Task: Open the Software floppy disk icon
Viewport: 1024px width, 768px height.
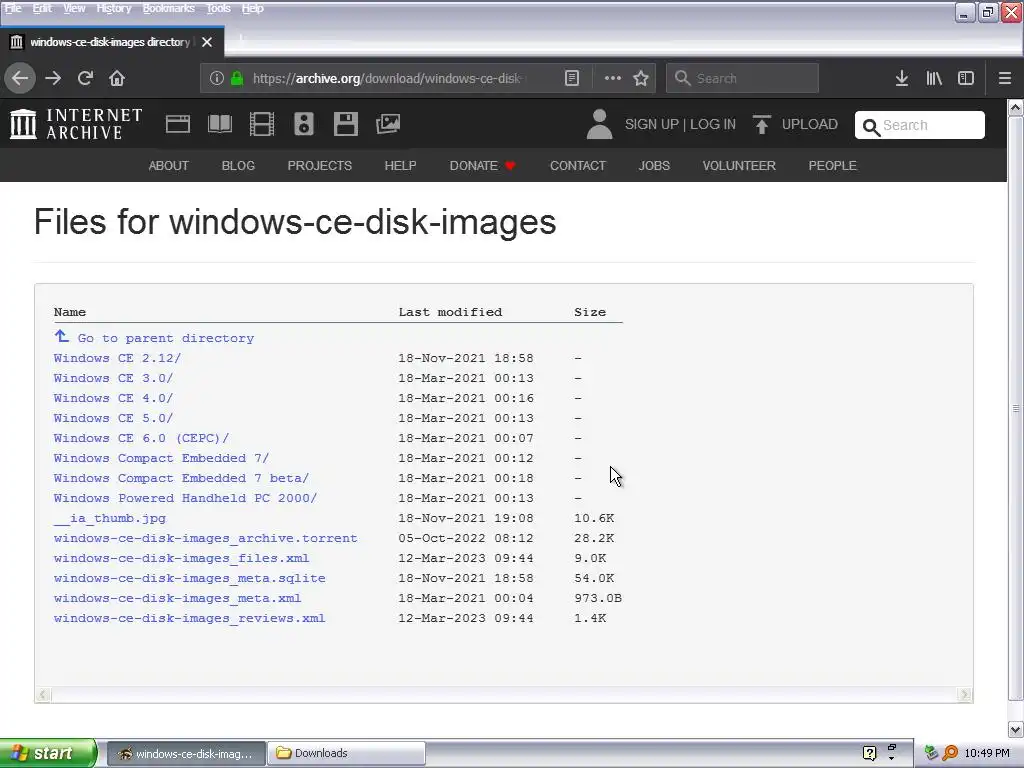Action: pos(345,124)
